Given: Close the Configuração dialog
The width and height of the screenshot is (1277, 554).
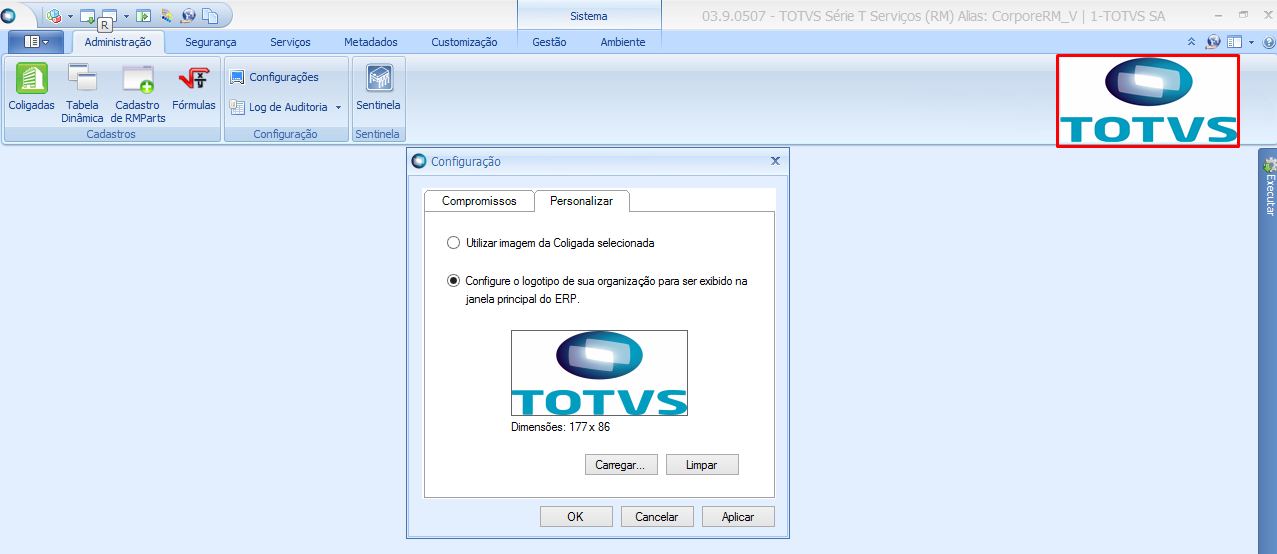Looking at the screenshot, I should coord(775,161).
